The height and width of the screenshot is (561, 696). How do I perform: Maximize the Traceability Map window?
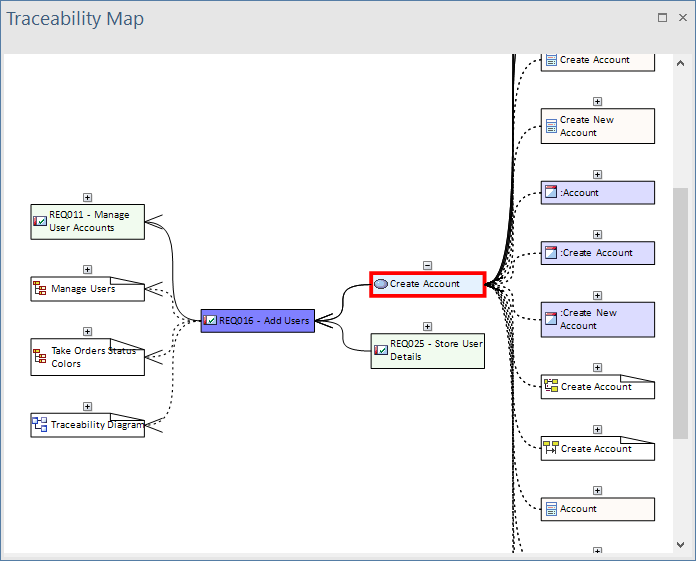click(x=662, y=17)
